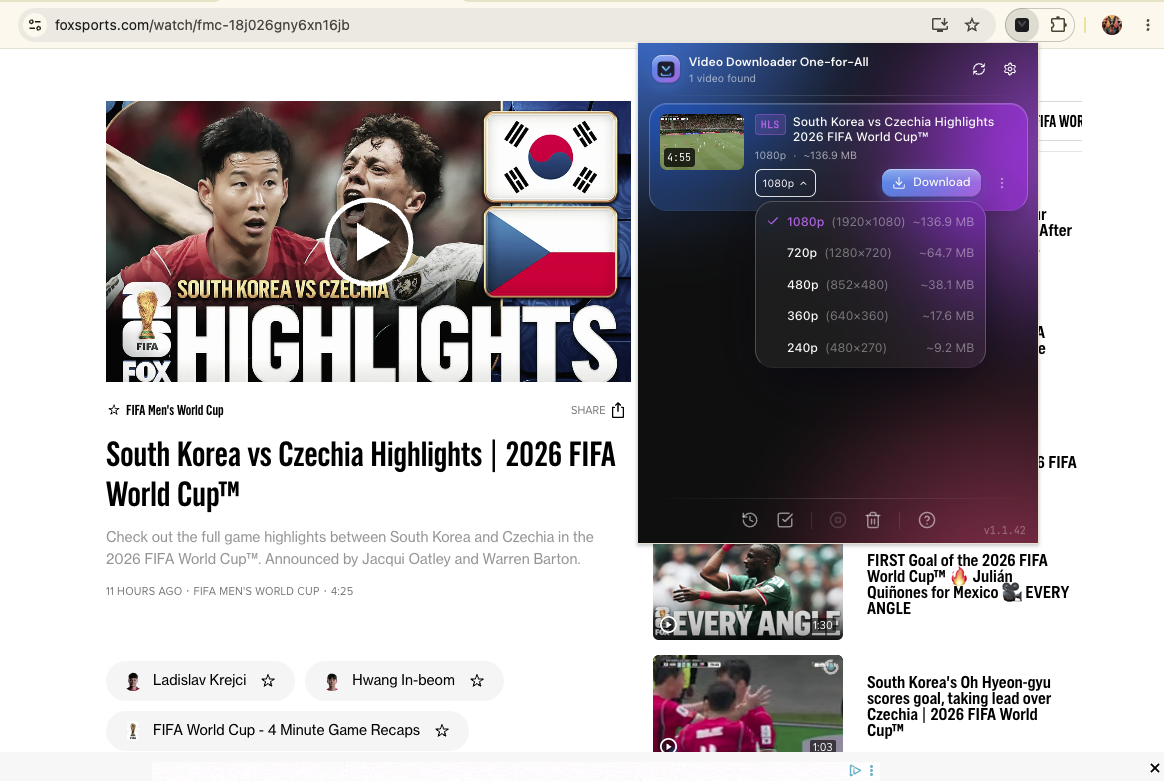Pick 240p (480×270) quality option
Screen dimensions: 1164x781
coord(870,347)
